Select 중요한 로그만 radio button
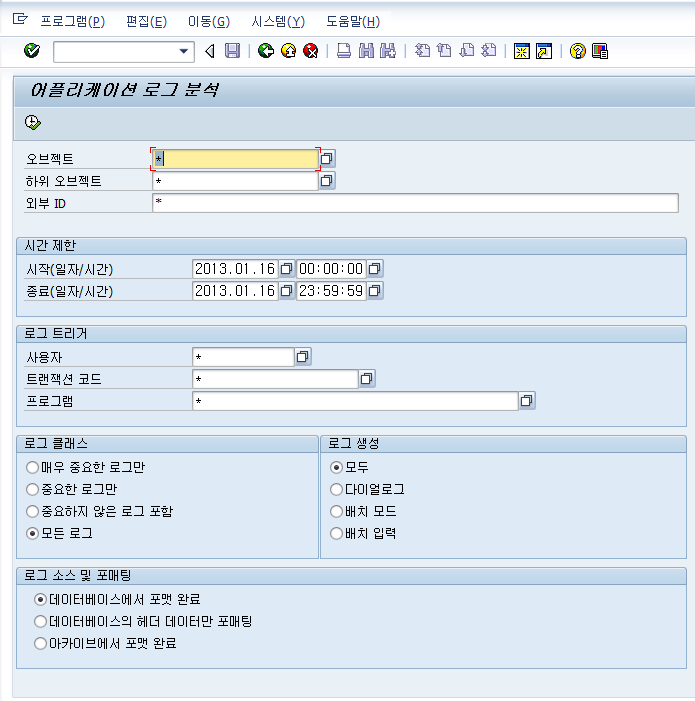 coord(32,490)
